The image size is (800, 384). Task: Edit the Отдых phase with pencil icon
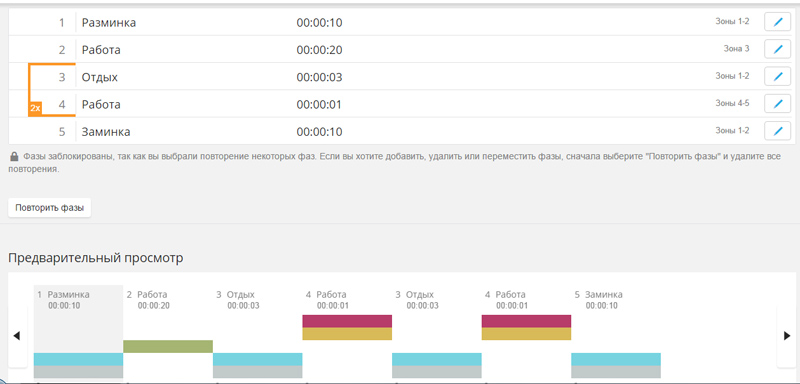(x=777, y=76)
